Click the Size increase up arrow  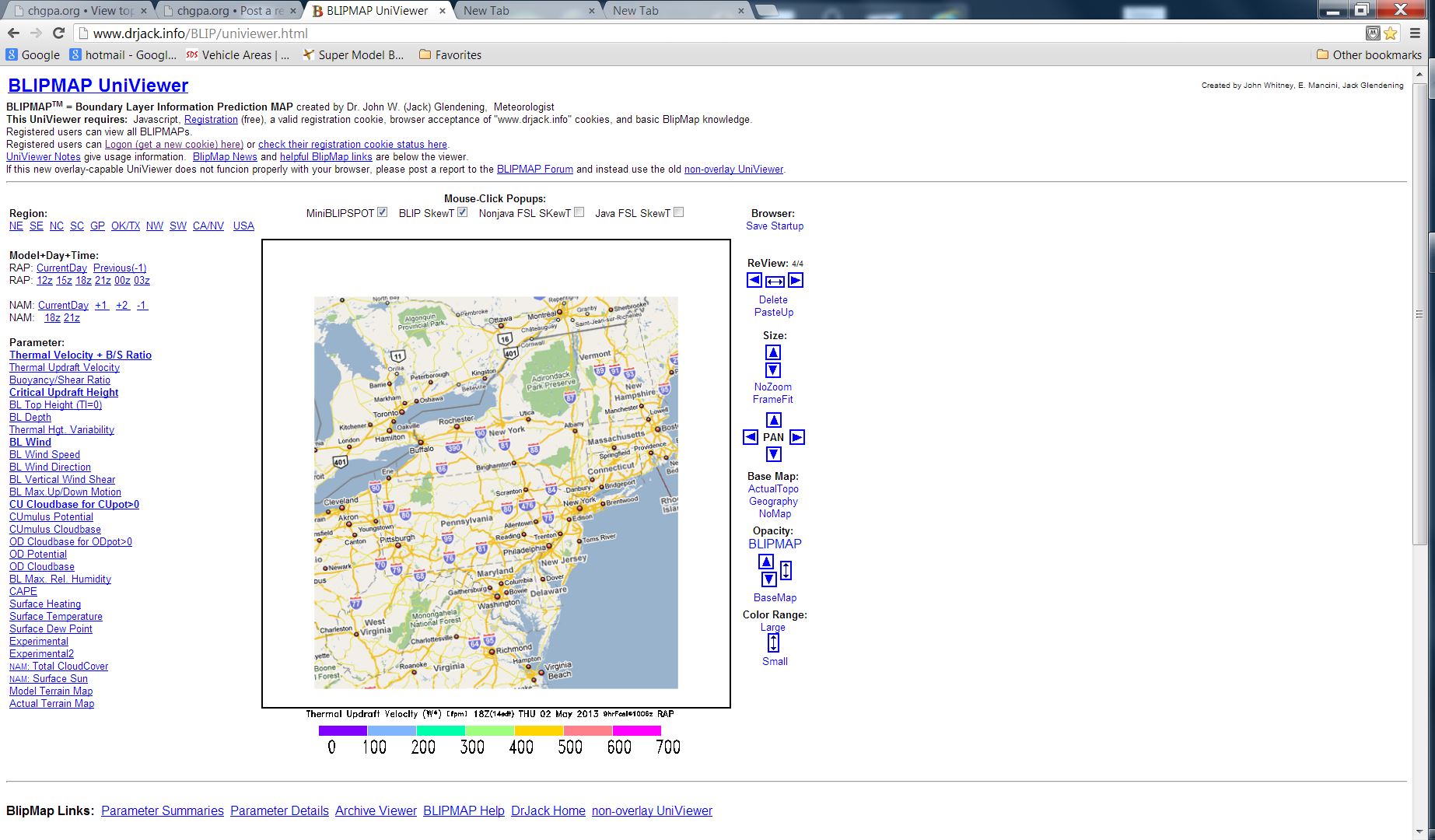click(x=772, y=353)
